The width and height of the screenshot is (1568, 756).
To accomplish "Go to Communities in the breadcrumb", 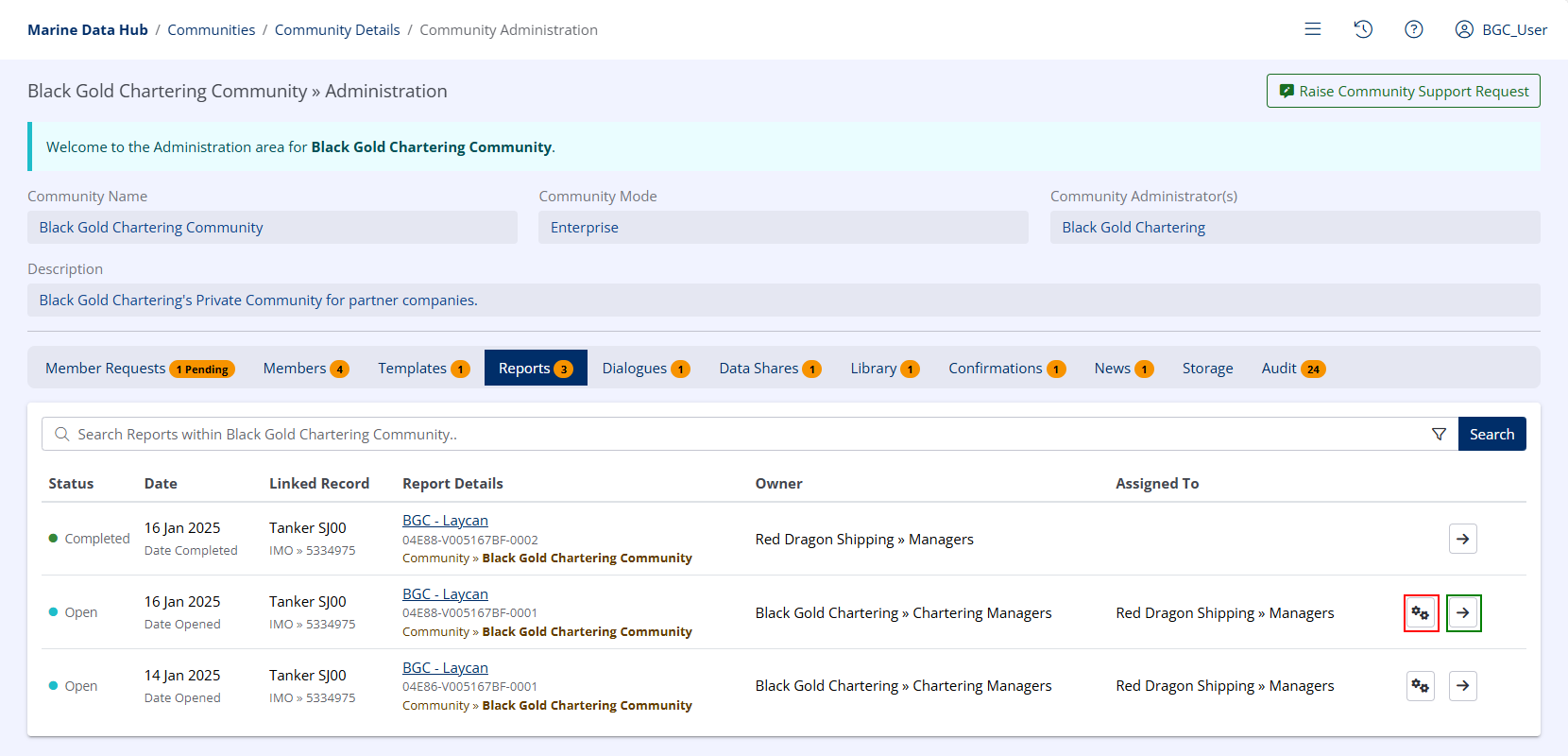I will coord(211,30).
